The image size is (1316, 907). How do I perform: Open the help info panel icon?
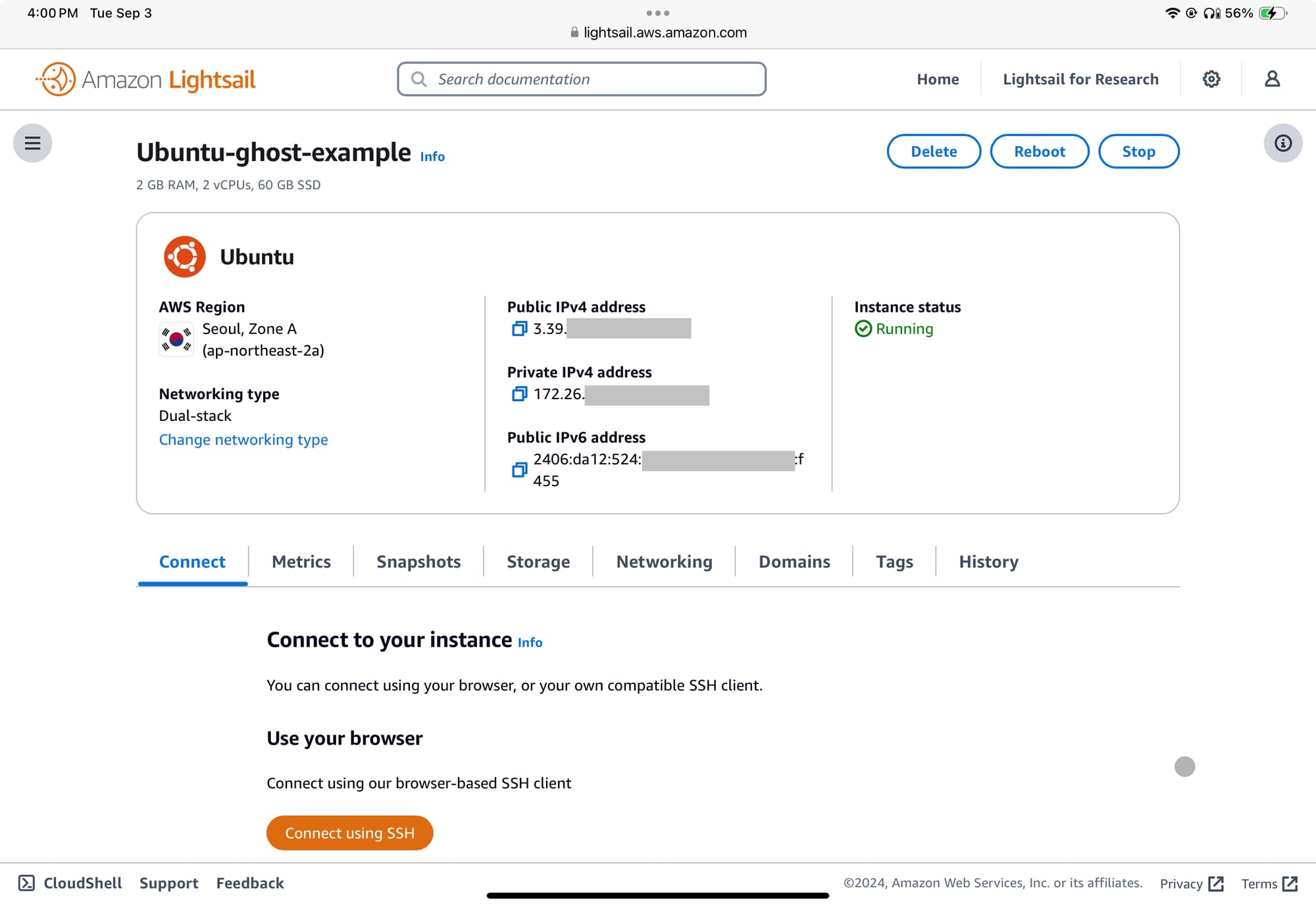(x=1282, y=143)
